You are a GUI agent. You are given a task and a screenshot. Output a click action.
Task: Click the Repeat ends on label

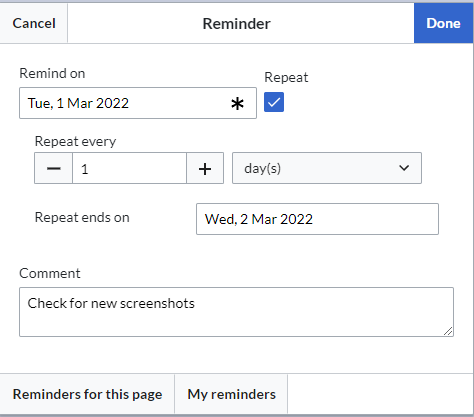click(82, 217)
